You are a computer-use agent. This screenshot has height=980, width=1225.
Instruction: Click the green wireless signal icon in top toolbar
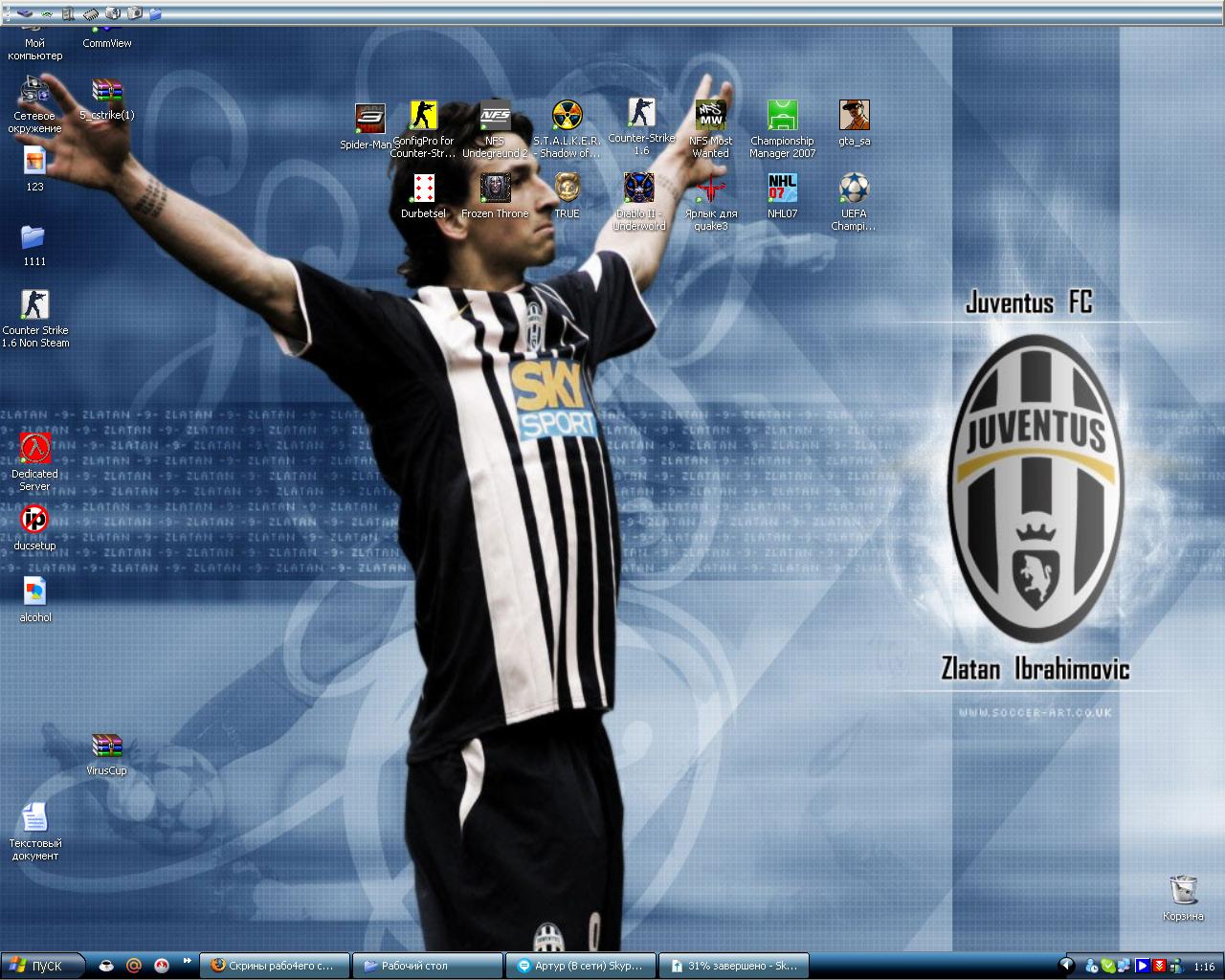tap(46, 13)
